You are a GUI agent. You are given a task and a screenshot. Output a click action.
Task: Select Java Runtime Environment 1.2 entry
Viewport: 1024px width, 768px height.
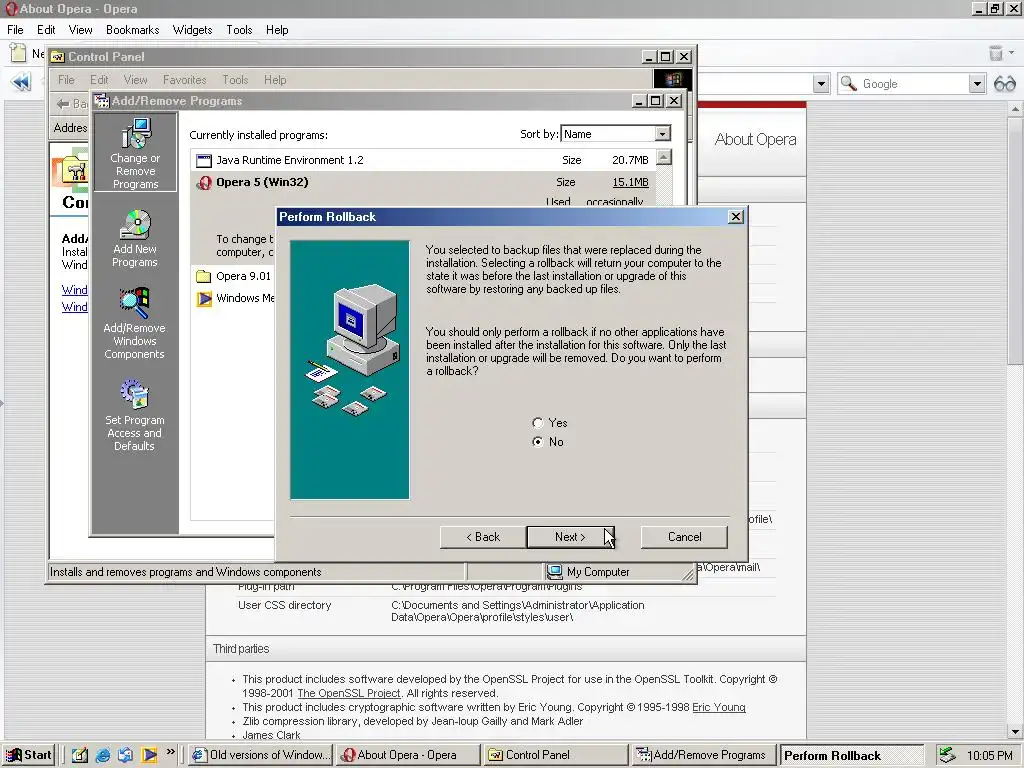pos(423,160)
